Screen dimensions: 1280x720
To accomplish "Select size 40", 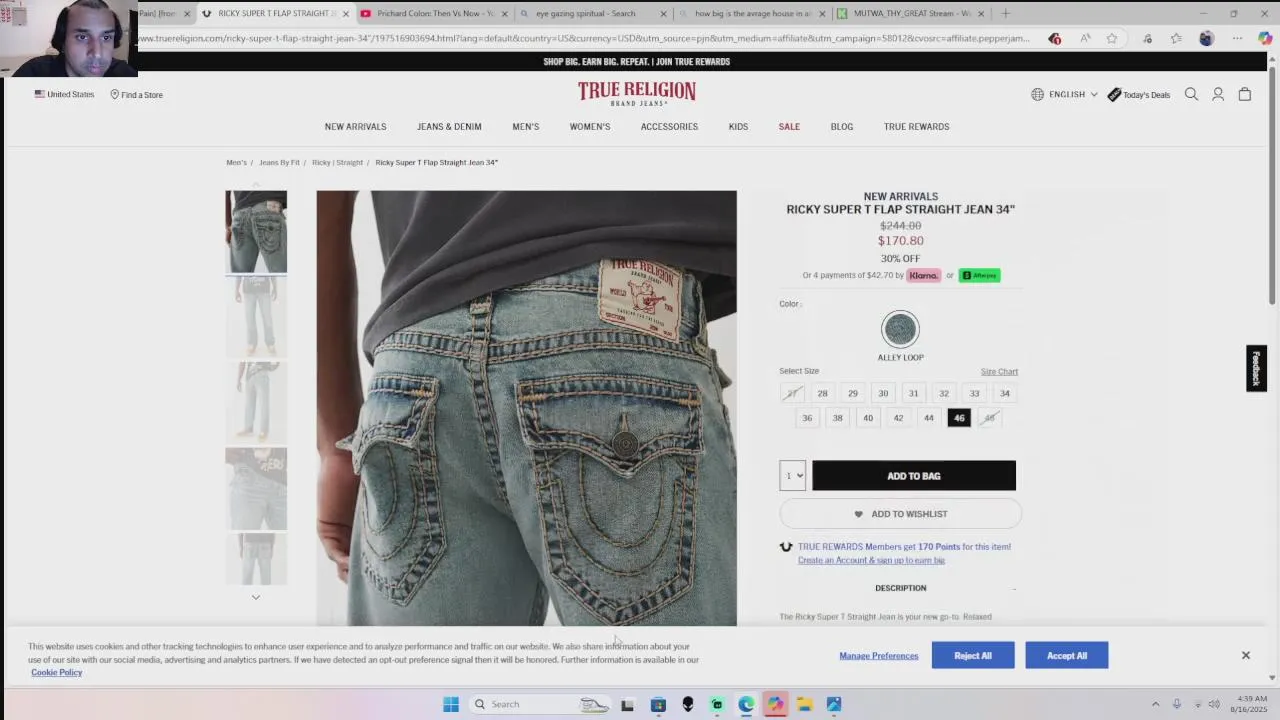I will click(868, 418).
